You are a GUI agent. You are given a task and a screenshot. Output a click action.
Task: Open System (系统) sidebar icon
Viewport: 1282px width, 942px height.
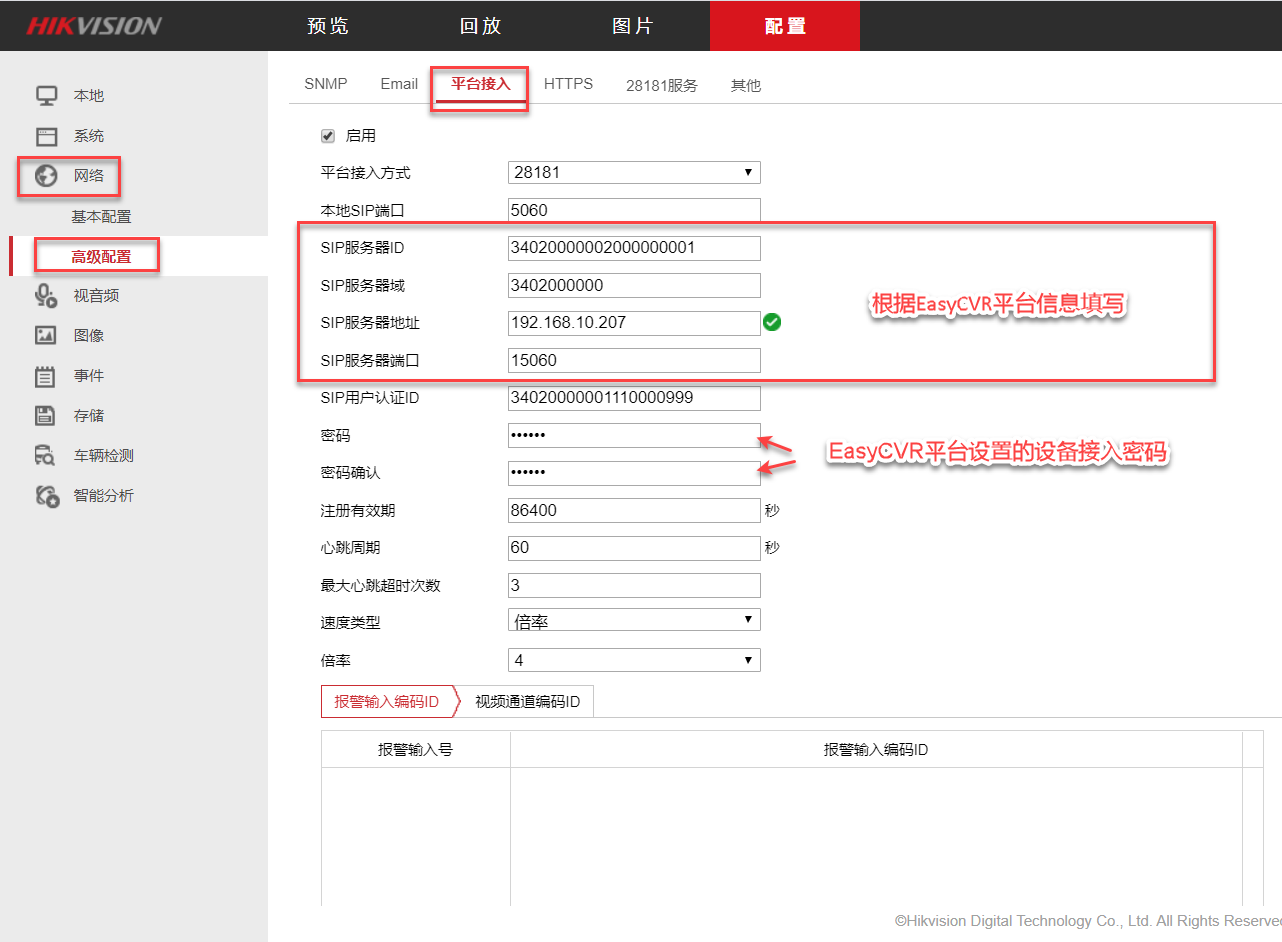point(46,136)
